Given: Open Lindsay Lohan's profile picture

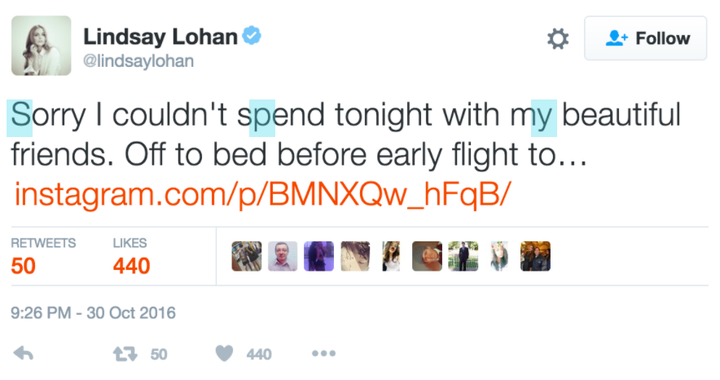Looking at the screenshot, I should 41,45.
